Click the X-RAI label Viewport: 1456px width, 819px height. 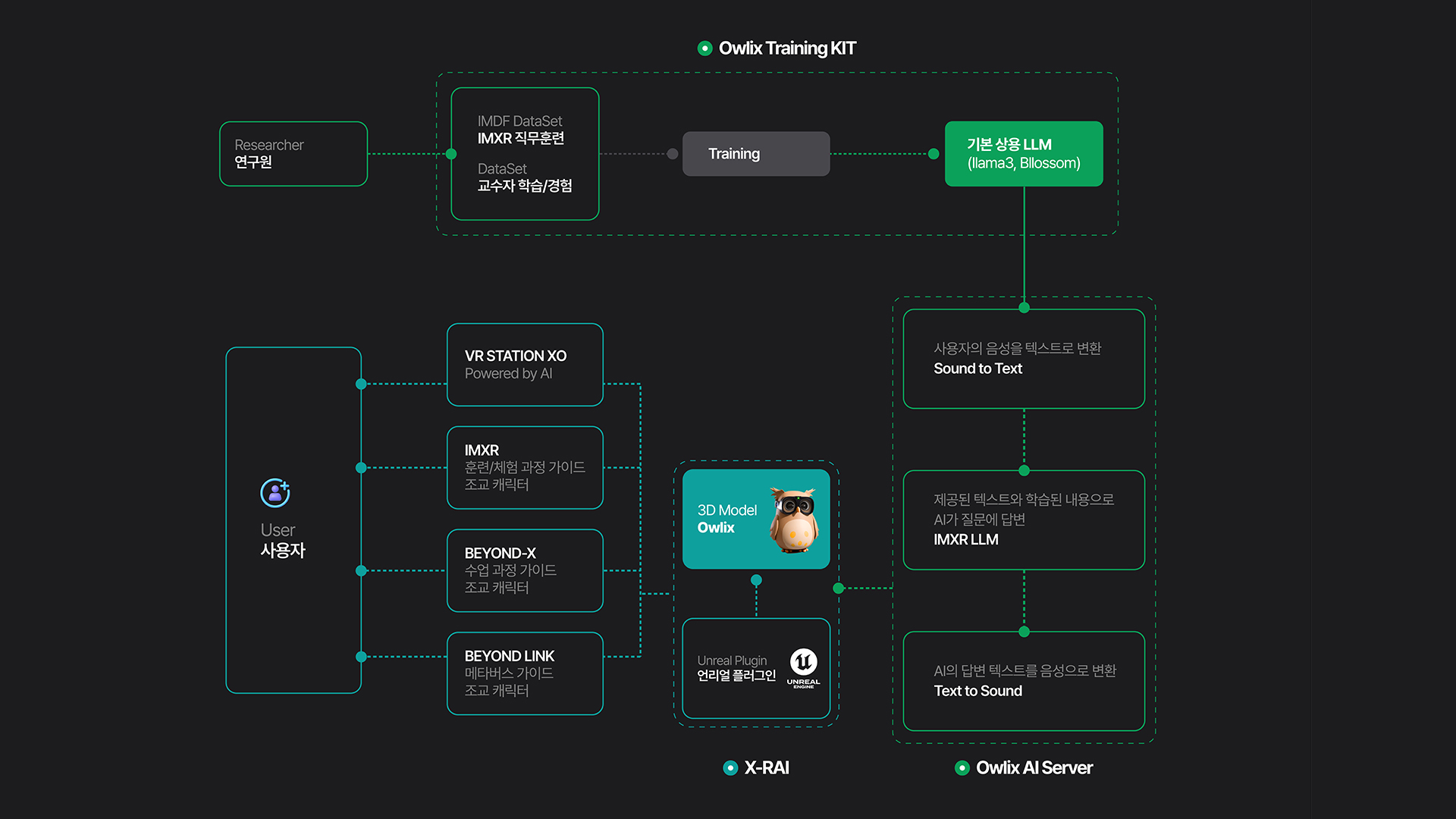[x=767, y=768]
